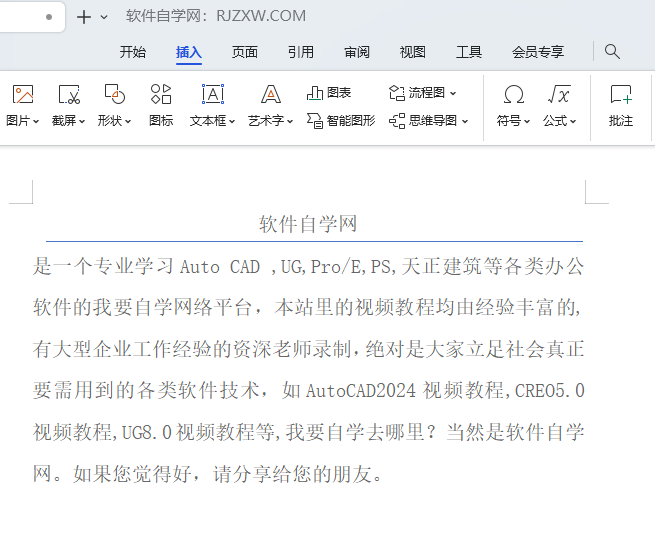This screenshot has width=655, height=551.
Task: Select the 插入 (Insert) tab
Action: click(189, 52)
